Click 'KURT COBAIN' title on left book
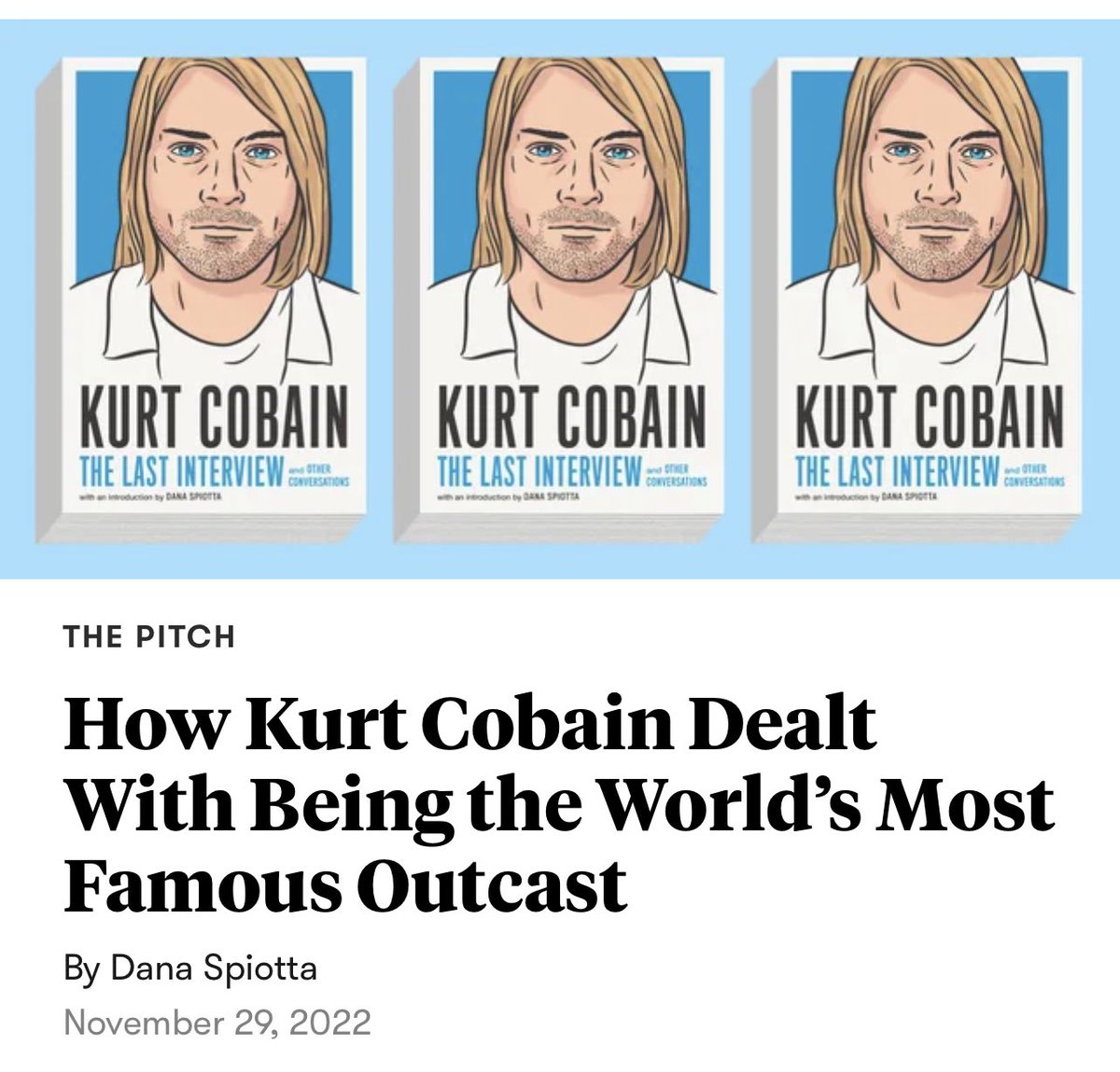This screenshot has height=1072, width=1120. click(x=214, y=416)
